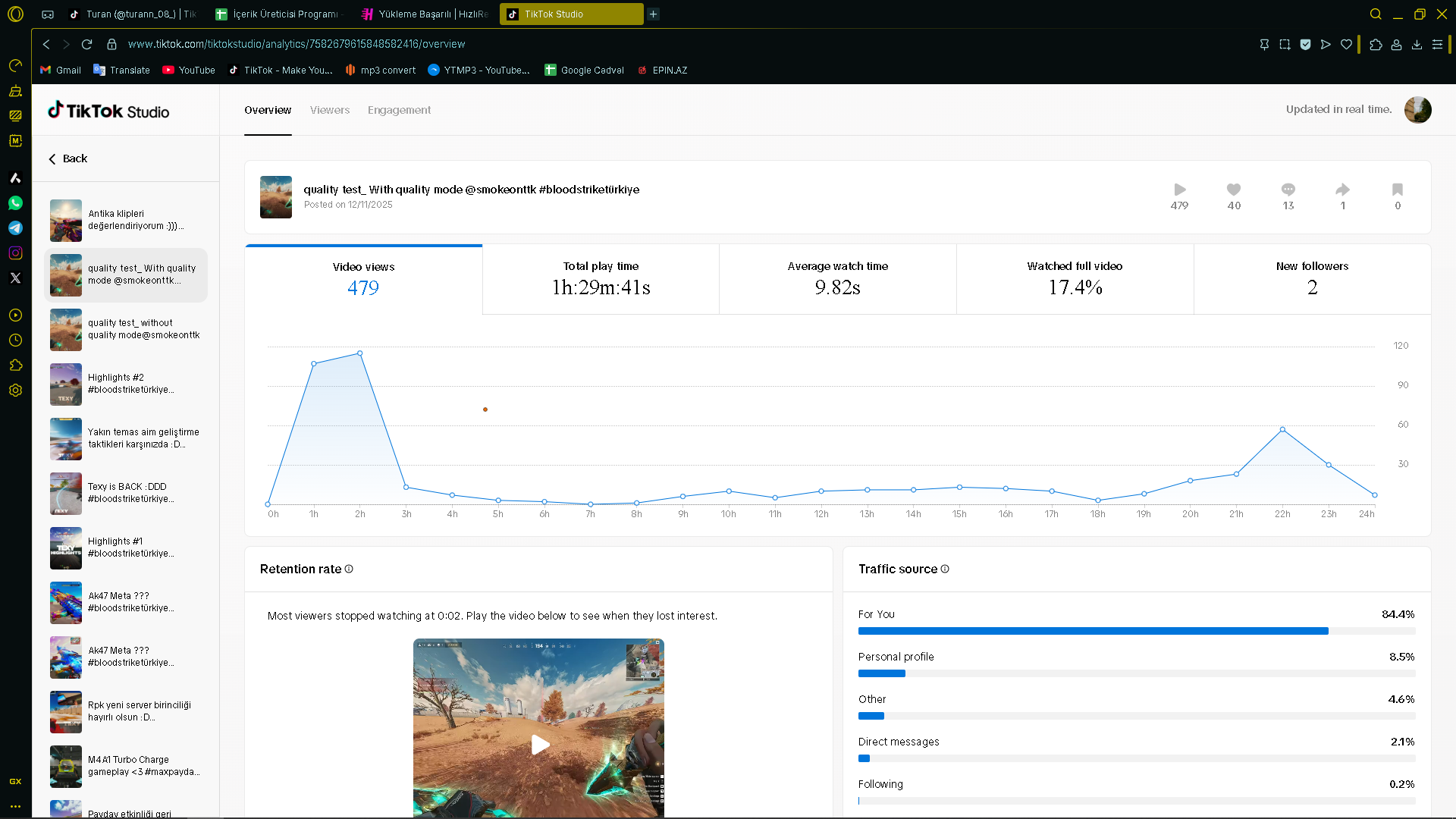Open 'M4A1 Turbo Charge gameplay' video analytics
The image size is (1456, 819).
coord(126,767)
